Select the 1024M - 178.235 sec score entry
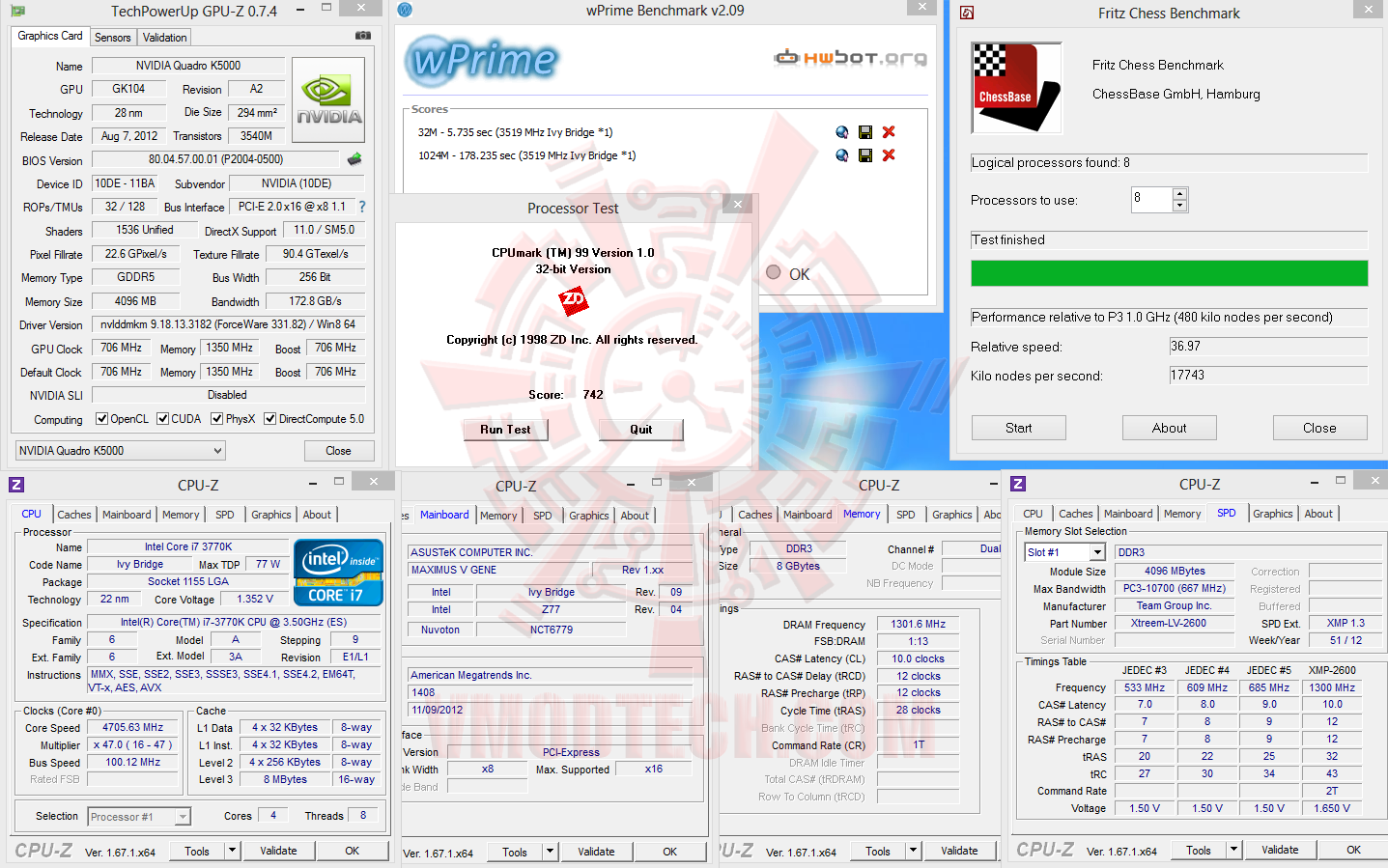This screenshot has height=868, width=1388. [x=526, y=155]
